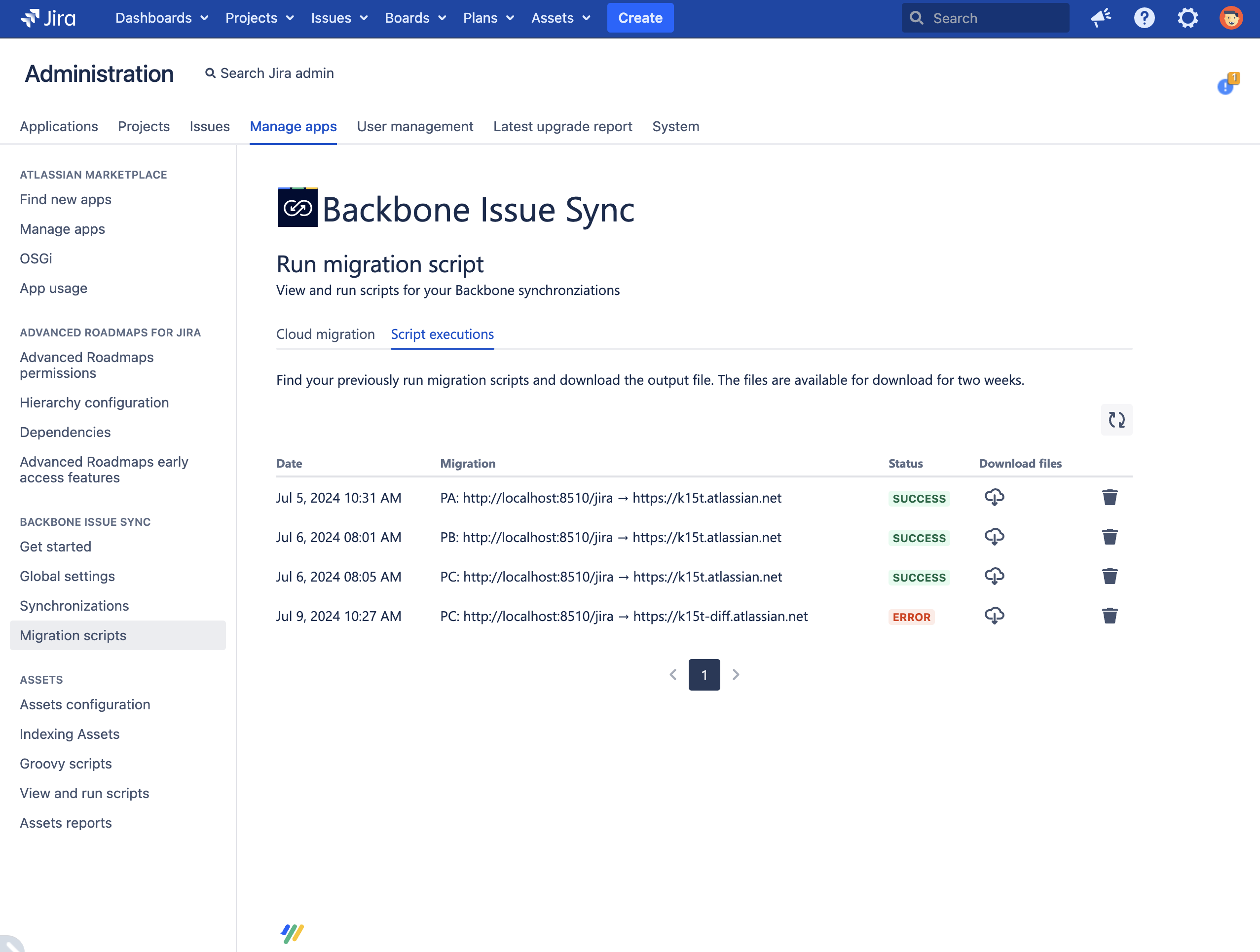Click the download icon for PC ERROR migration

pos(993,616)
